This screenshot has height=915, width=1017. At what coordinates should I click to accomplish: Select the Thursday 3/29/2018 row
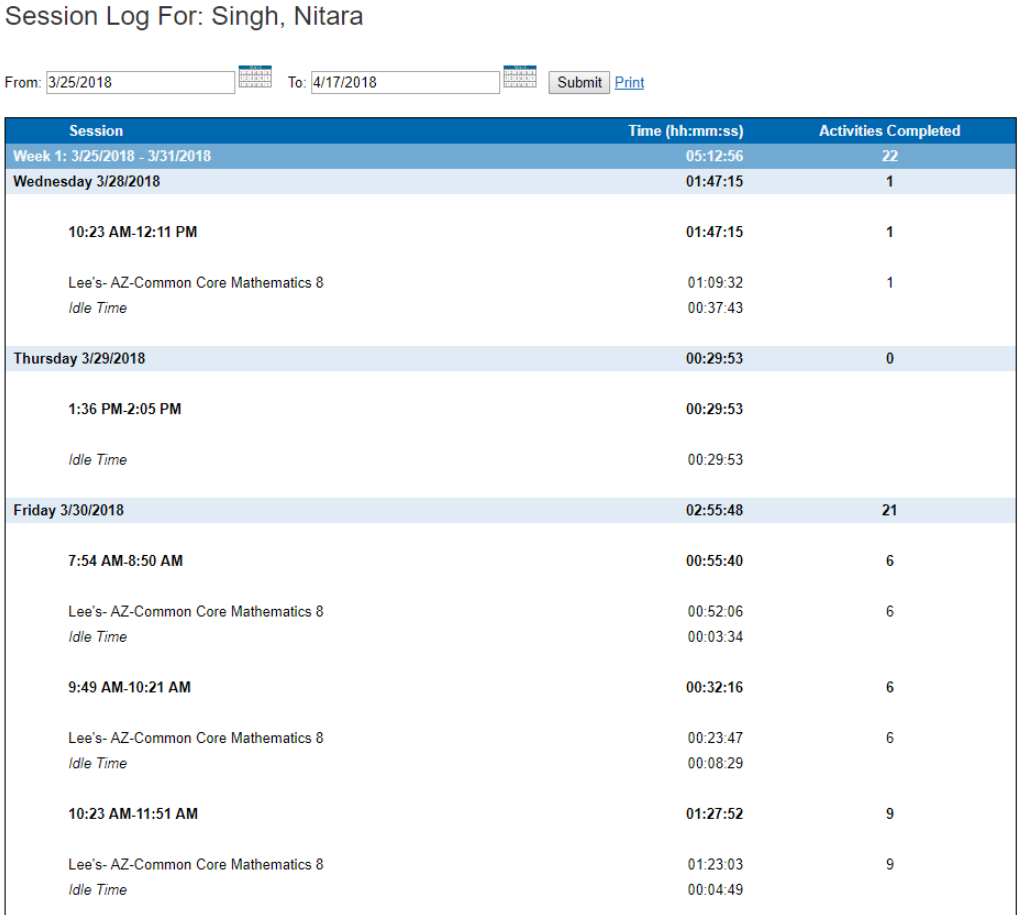click(x=510, y=358)
